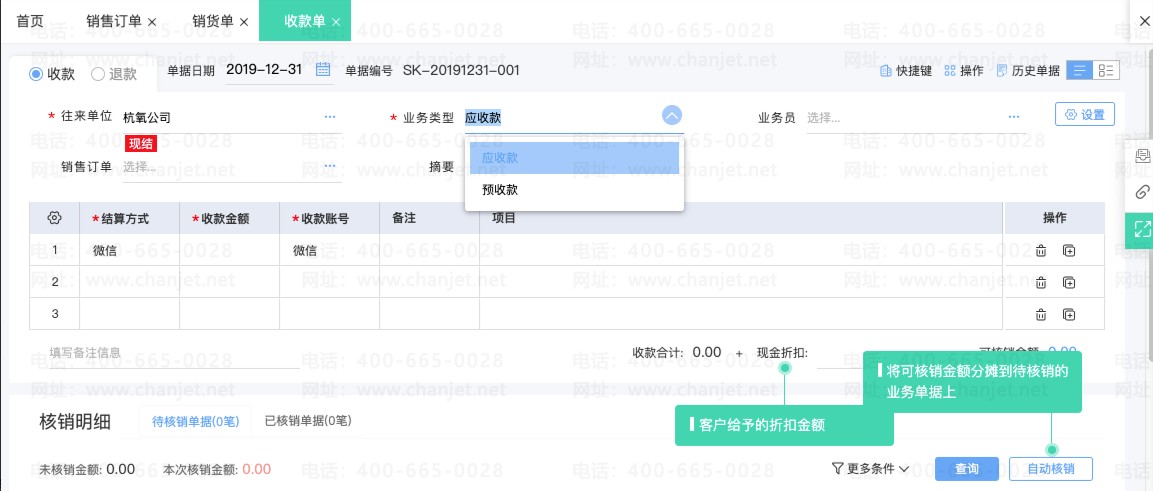Image resolution: width=1153 pixels, height=491 pixels.
Task: Click the 收款账号 column header
Action: (x=329, y=218)
